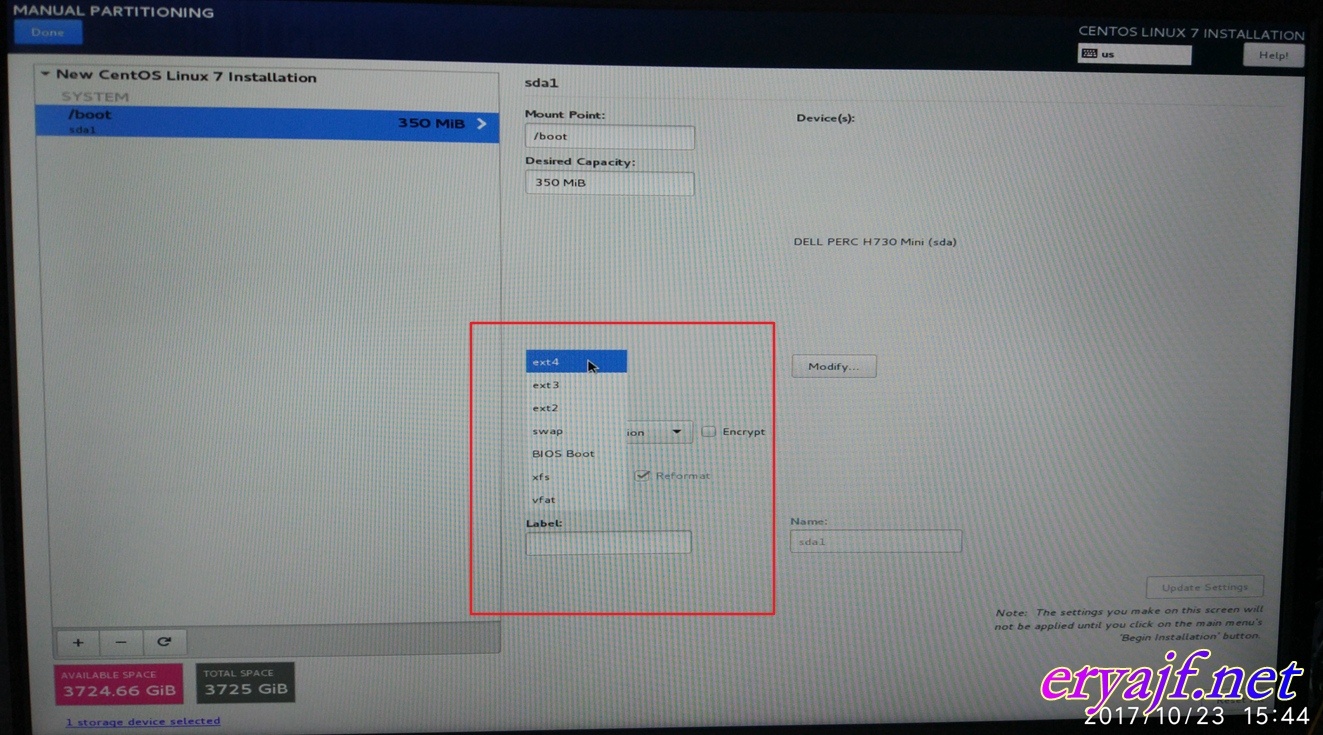Click the Mount Point input field
Image resolution: width=1323 pixels, height=735 pixels.
pyautogui.click(x=609, y=137)
